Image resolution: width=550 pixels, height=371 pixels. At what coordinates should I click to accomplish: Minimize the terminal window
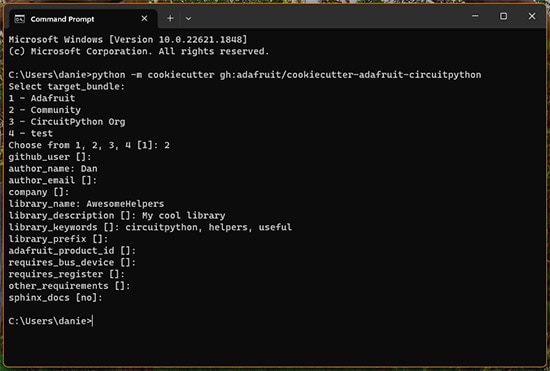pyautogui.click(x=475, y=16)
